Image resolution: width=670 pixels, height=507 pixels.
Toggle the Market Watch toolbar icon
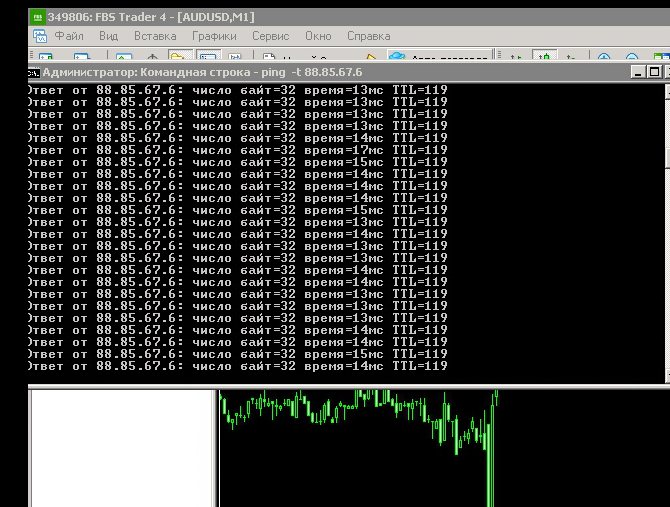124,56
